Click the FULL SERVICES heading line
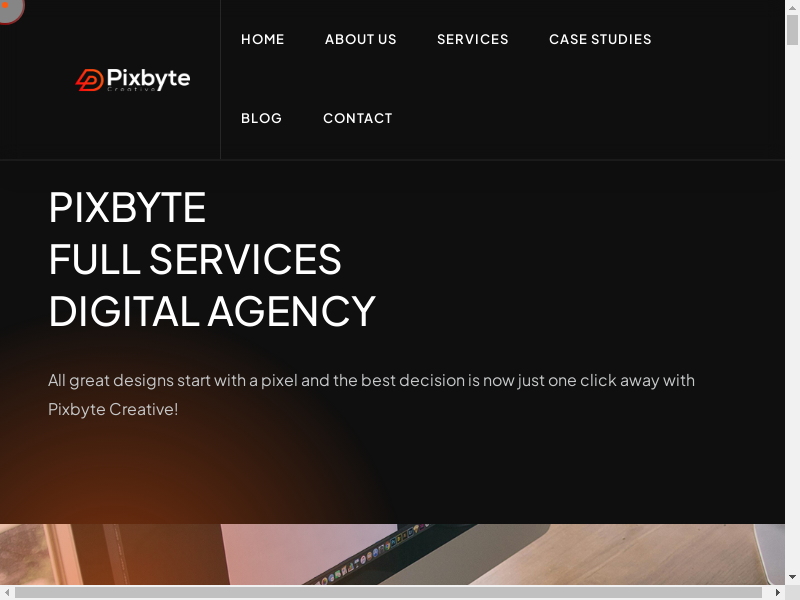The width and height of the screenshot is (800, 600). pyautogui.click(x=195, y=259)
